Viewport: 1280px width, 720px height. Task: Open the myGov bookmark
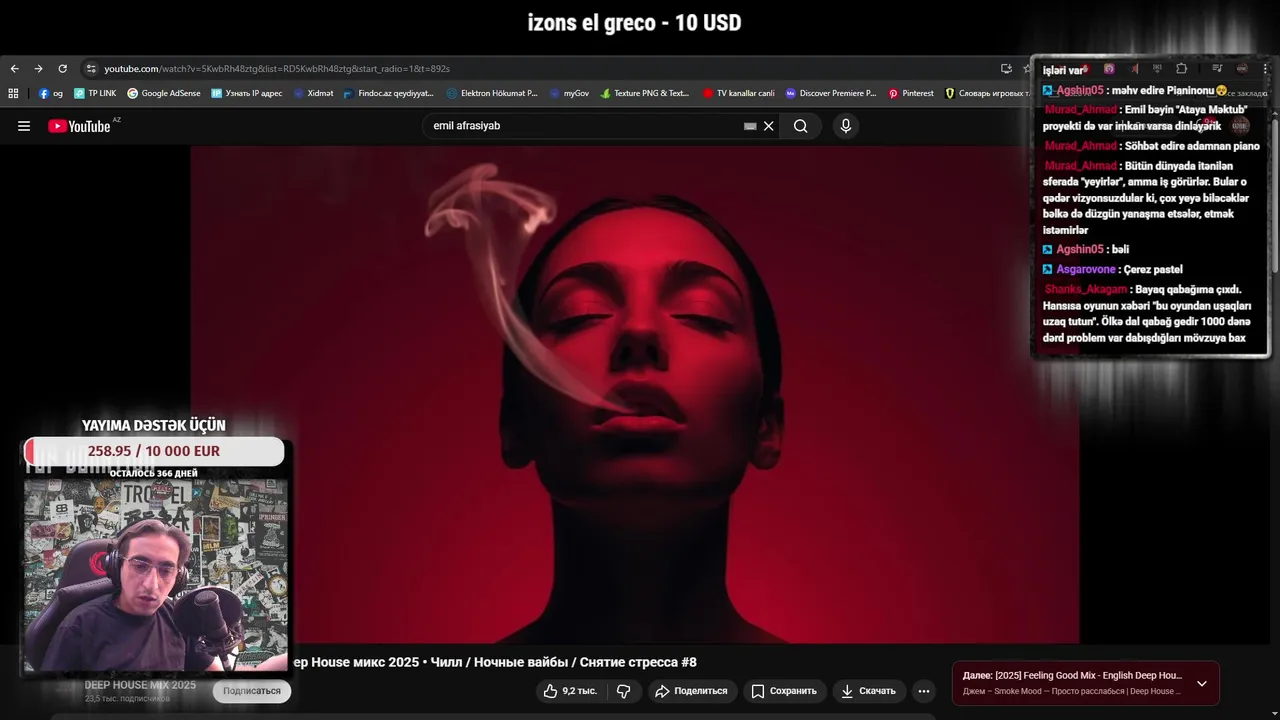point(570,93)
